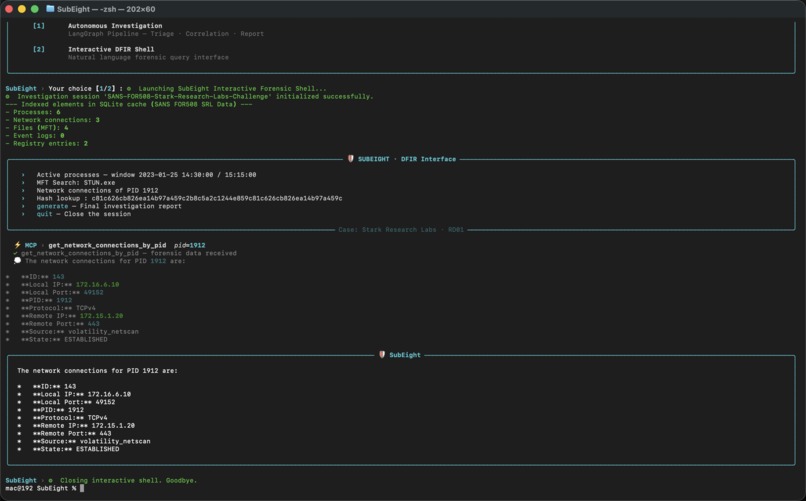Click the shield icon beside SUBEIGHT DFIR Interface
The width and height of the screenshot is (806, 501).
point(351,159)
